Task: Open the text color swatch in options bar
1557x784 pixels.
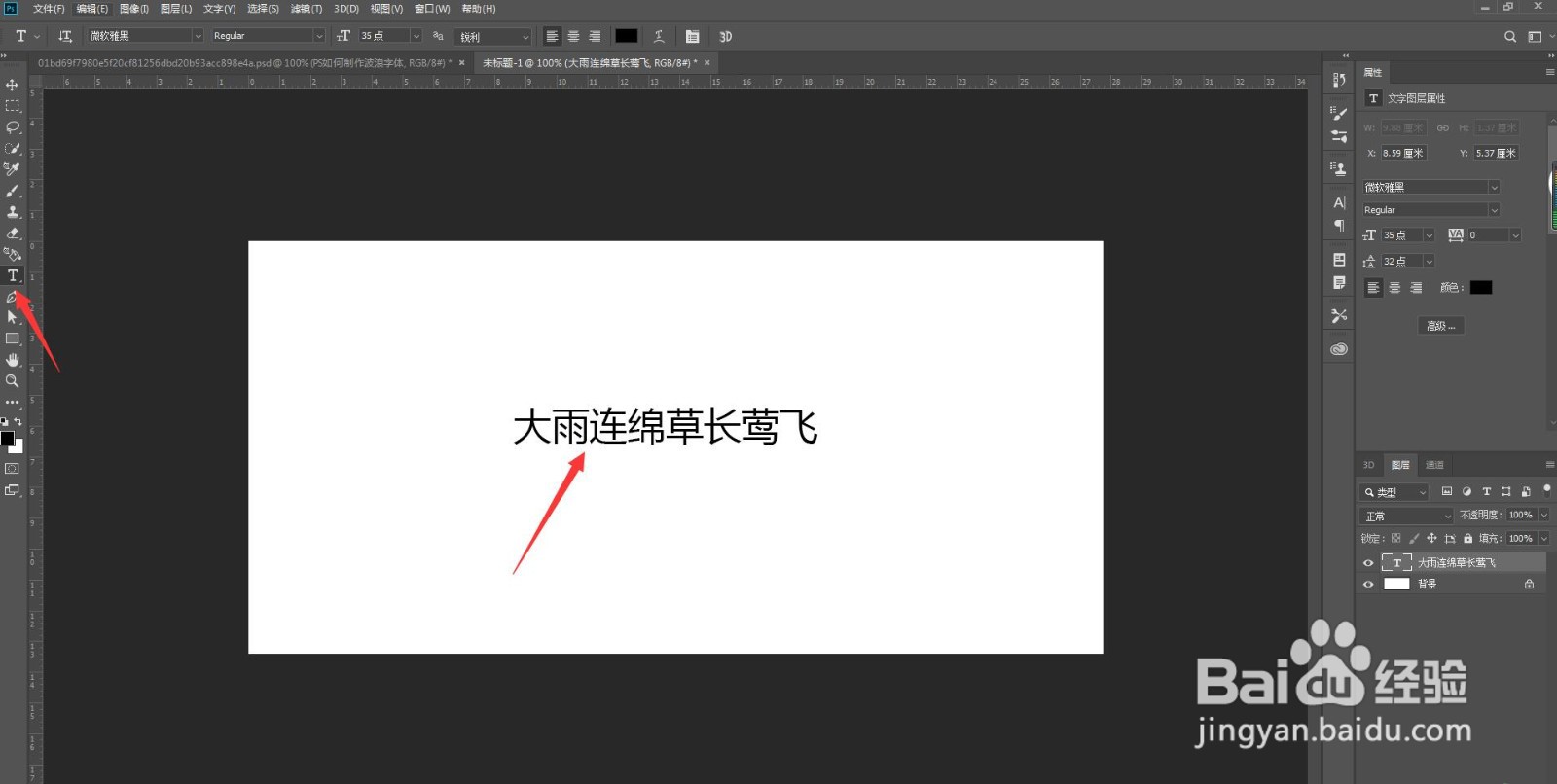Action: click(626, 36)
